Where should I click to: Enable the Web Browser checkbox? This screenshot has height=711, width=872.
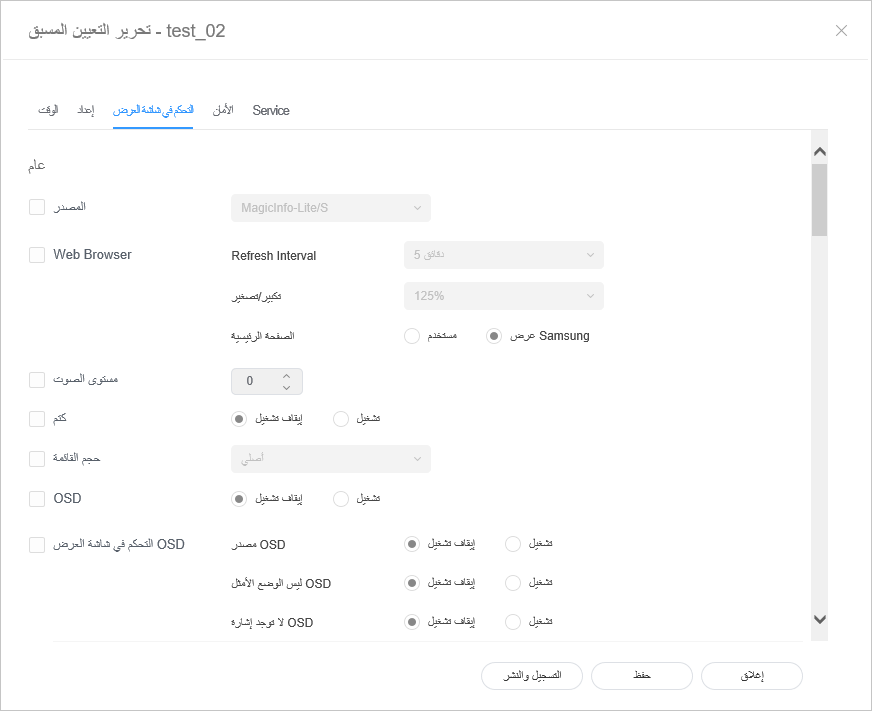click(37, 255)
